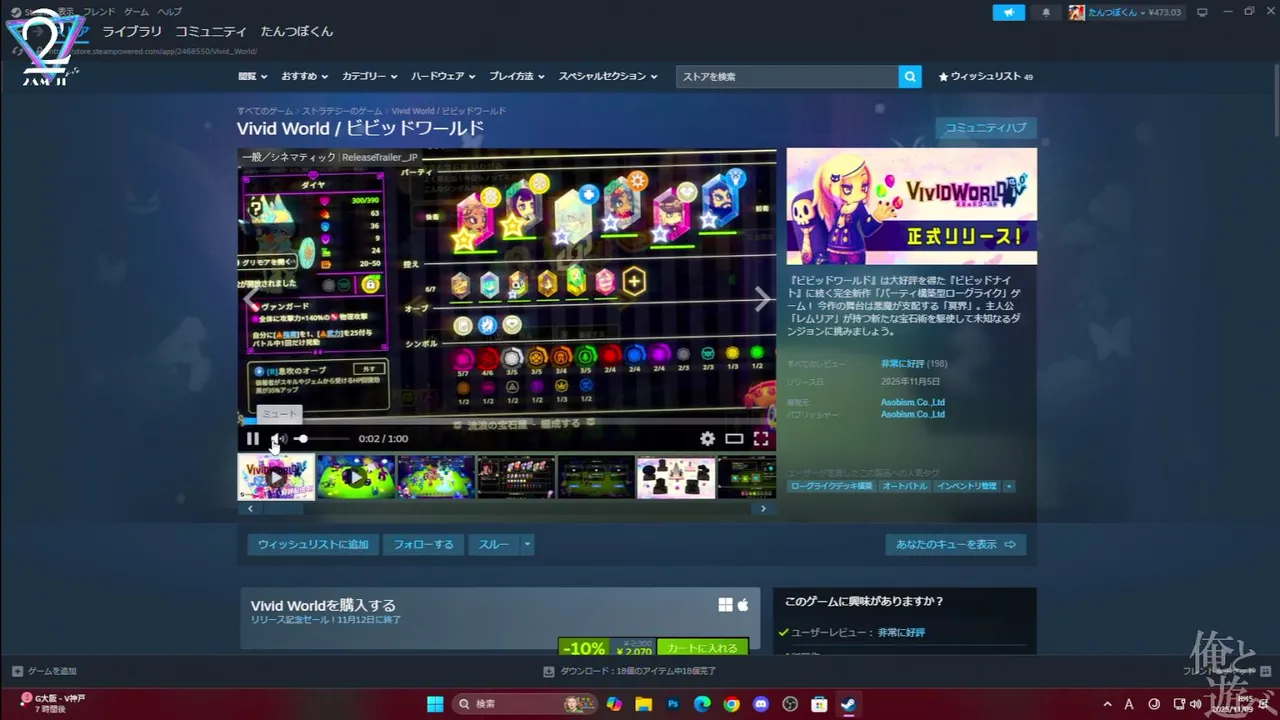Click the コミュニティハブ button

[986, 128]
